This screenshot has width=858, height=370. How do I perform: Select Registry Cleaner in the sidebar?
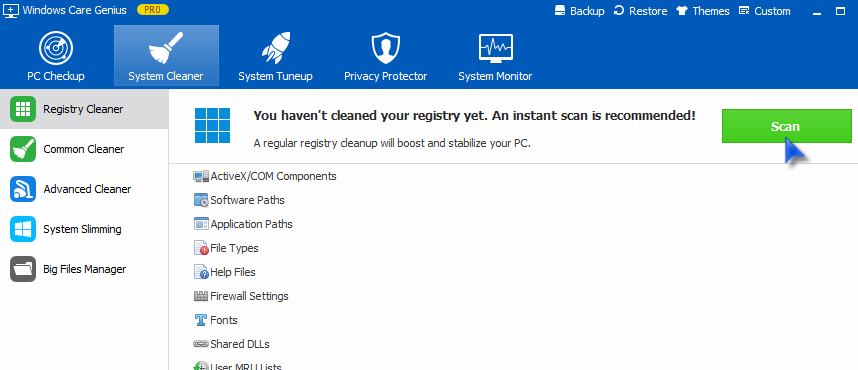point(84,109)
